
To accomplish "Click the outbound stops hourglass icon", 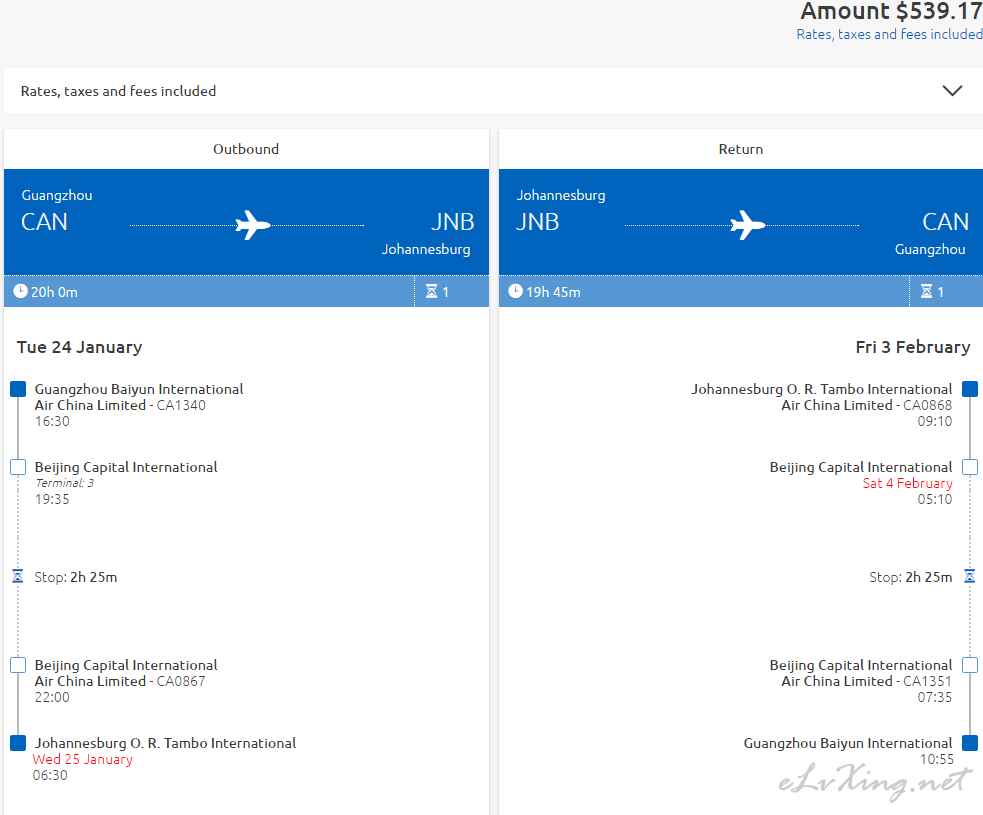I will [431, 292].
